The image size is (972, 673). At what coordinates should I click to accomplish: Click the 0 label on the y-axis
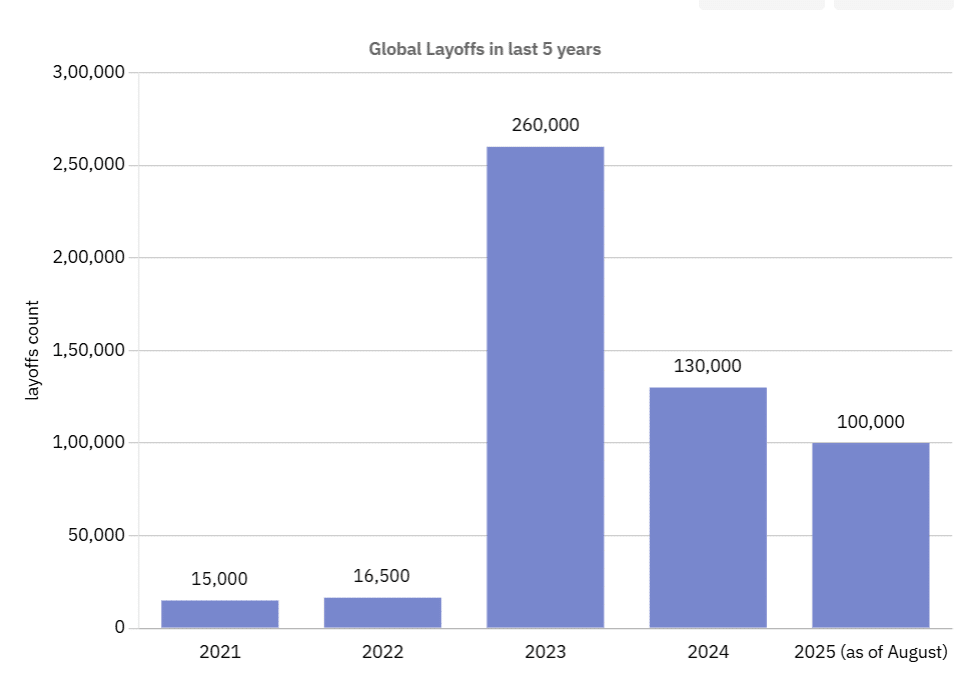pyautogui.click(x=119, y=627)
